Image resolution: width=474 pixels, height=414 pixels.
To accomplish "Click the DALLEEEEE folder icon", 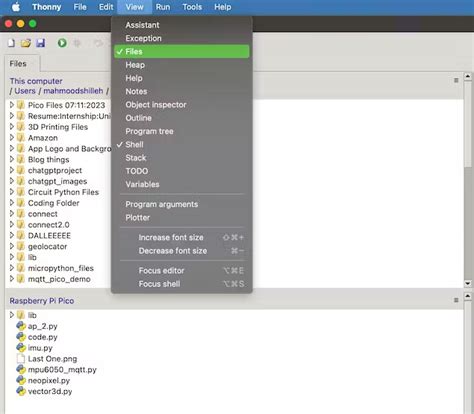I will (x=21, y=235).
